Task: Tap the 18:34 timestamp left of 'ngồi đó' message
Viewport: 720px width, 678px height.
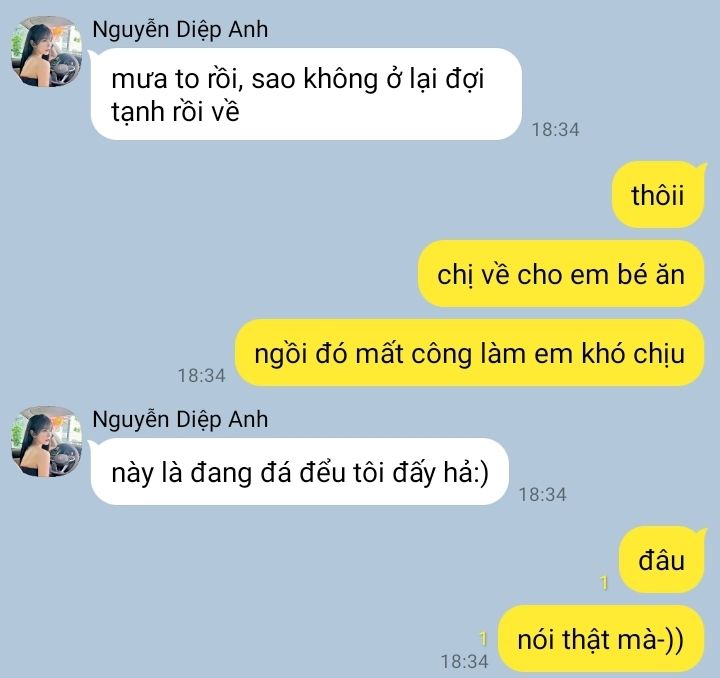Action: (x=202, y=375)
